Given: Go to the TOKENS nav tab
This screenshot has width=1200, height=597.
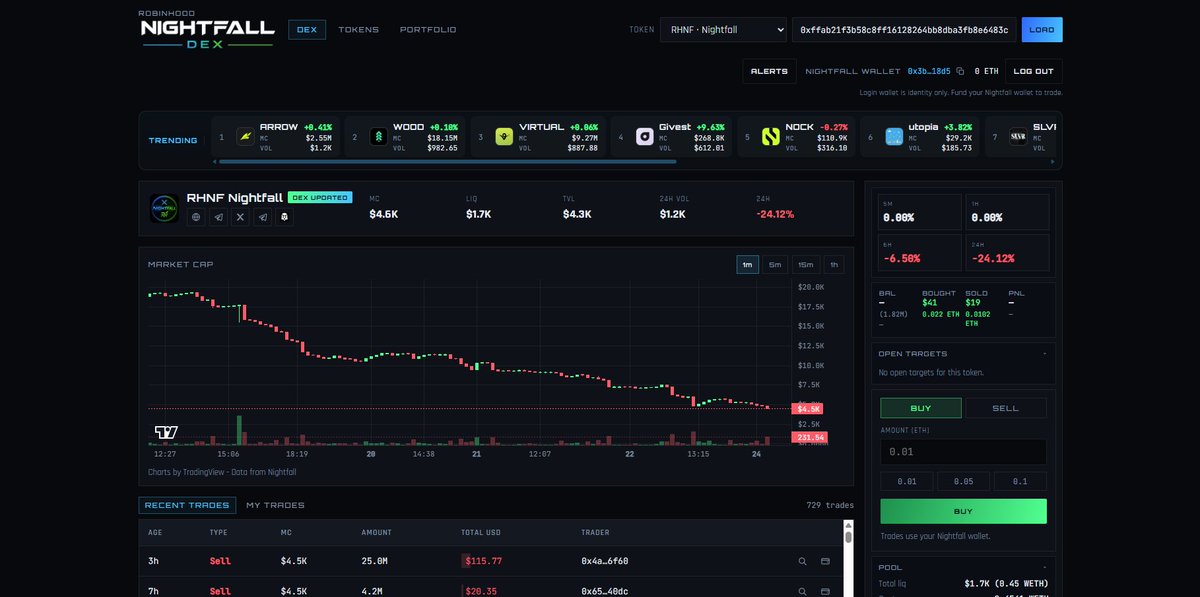Looking at the screenshot, I should pos(358,30).
